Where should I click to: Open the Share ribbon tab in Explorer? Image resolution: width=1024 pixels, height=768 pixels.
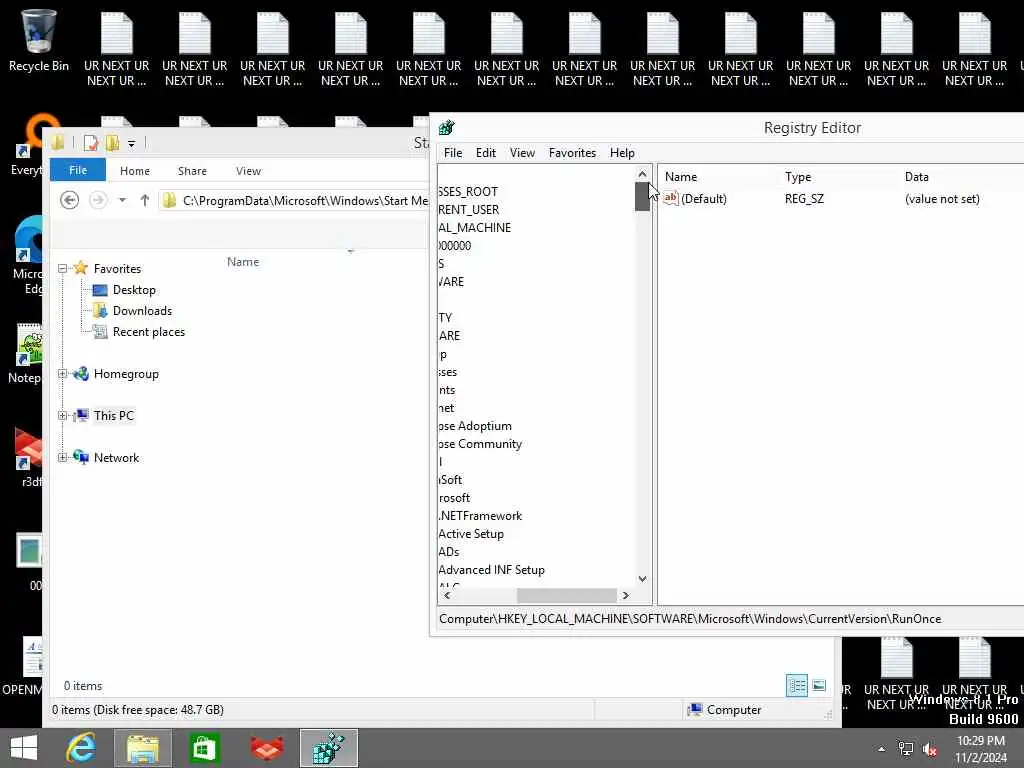tap(192, 170)
